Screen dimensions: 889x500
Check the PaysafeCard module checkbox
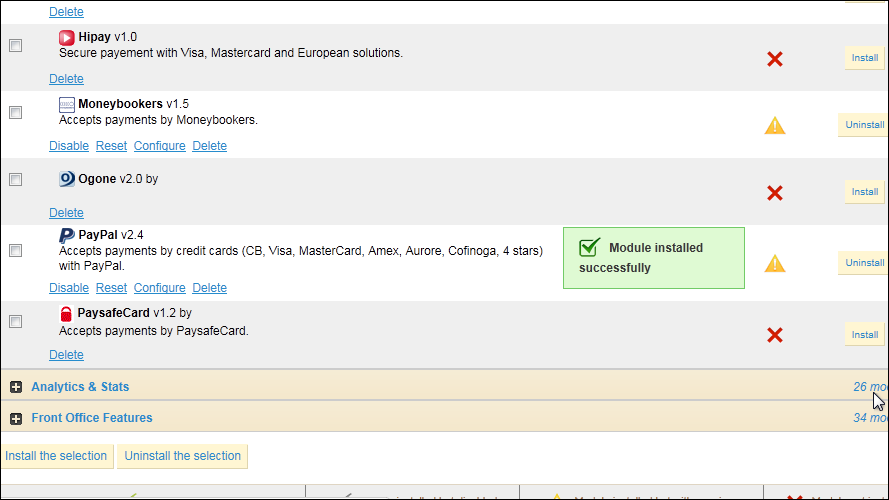(15, 322)
